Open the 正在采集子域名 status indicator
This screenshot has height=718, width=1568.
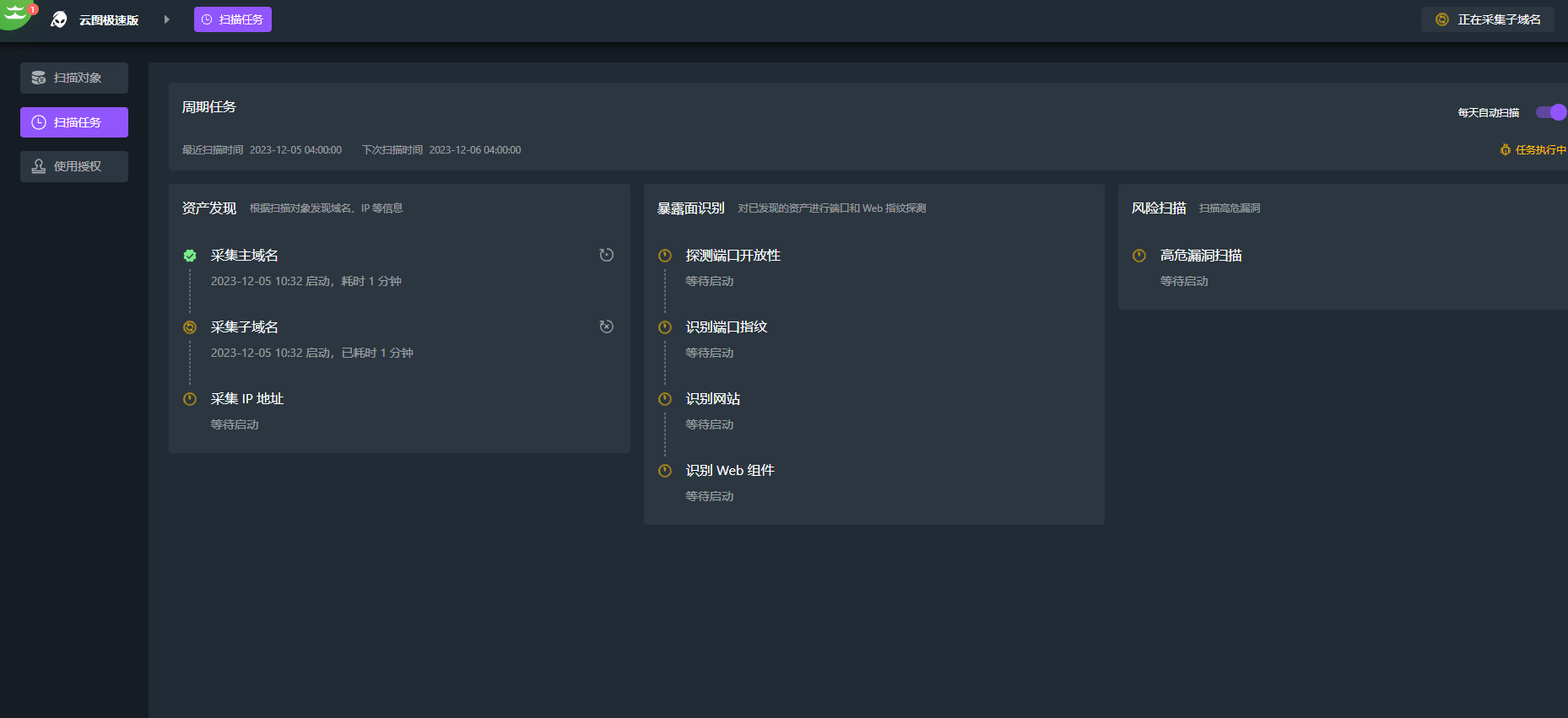coord(1488,19)
